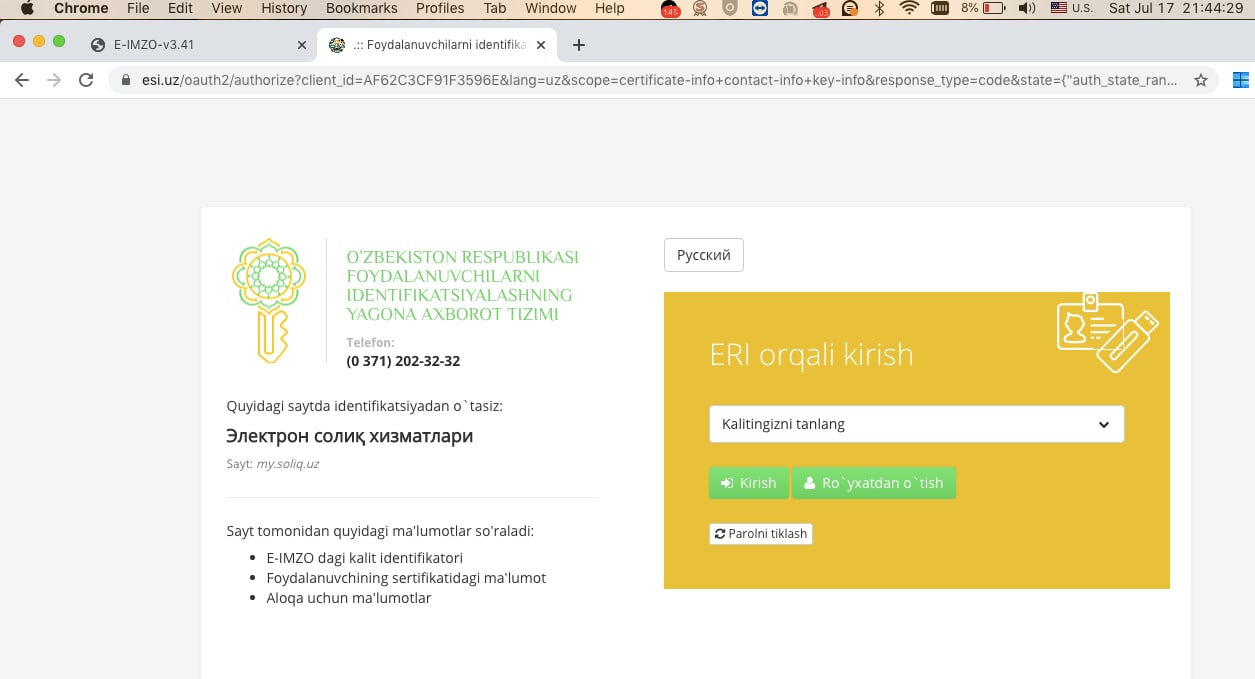Open the Chrome application menu
The height and width of the screenshot is (679, 1255).
81,8
